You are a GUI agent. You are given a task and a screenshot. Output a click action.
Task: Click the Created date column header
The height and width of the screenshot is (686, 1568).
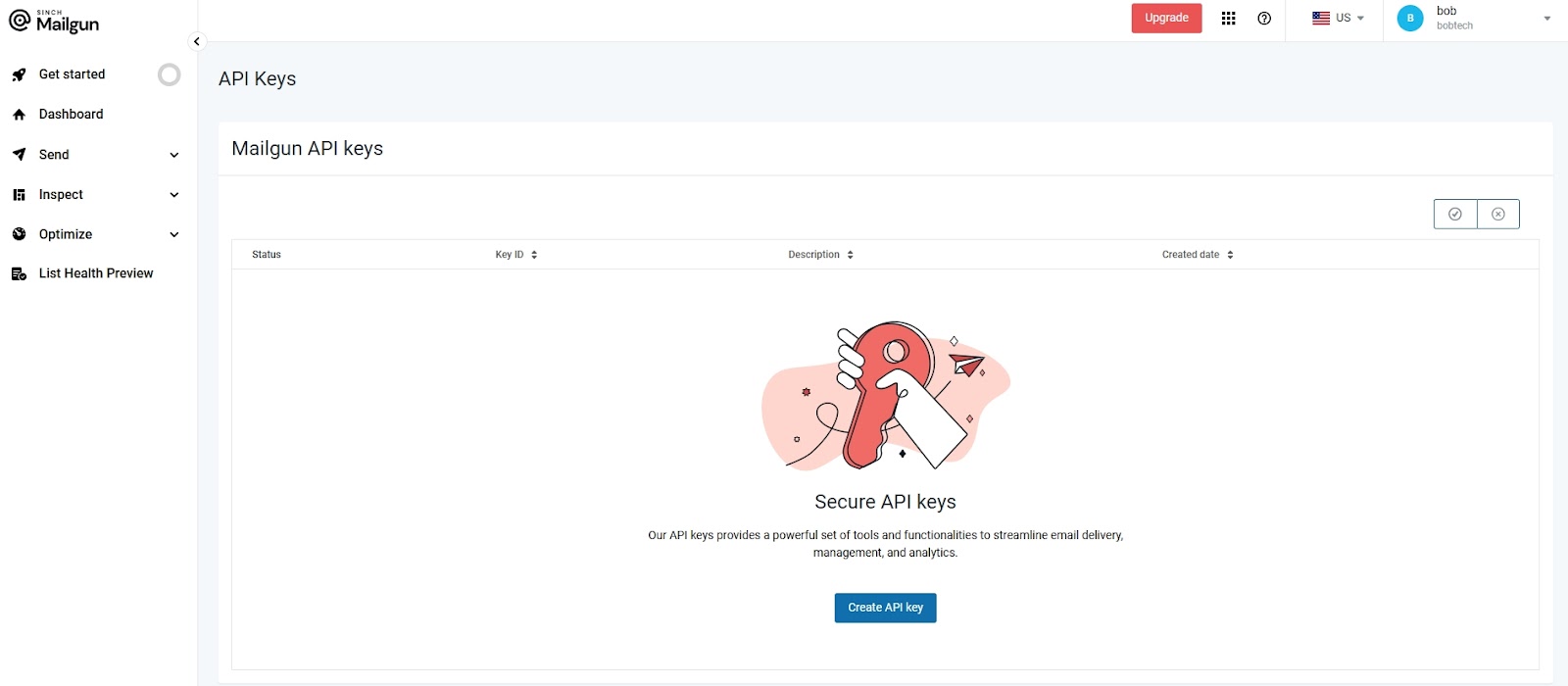tap(1191, 255)
